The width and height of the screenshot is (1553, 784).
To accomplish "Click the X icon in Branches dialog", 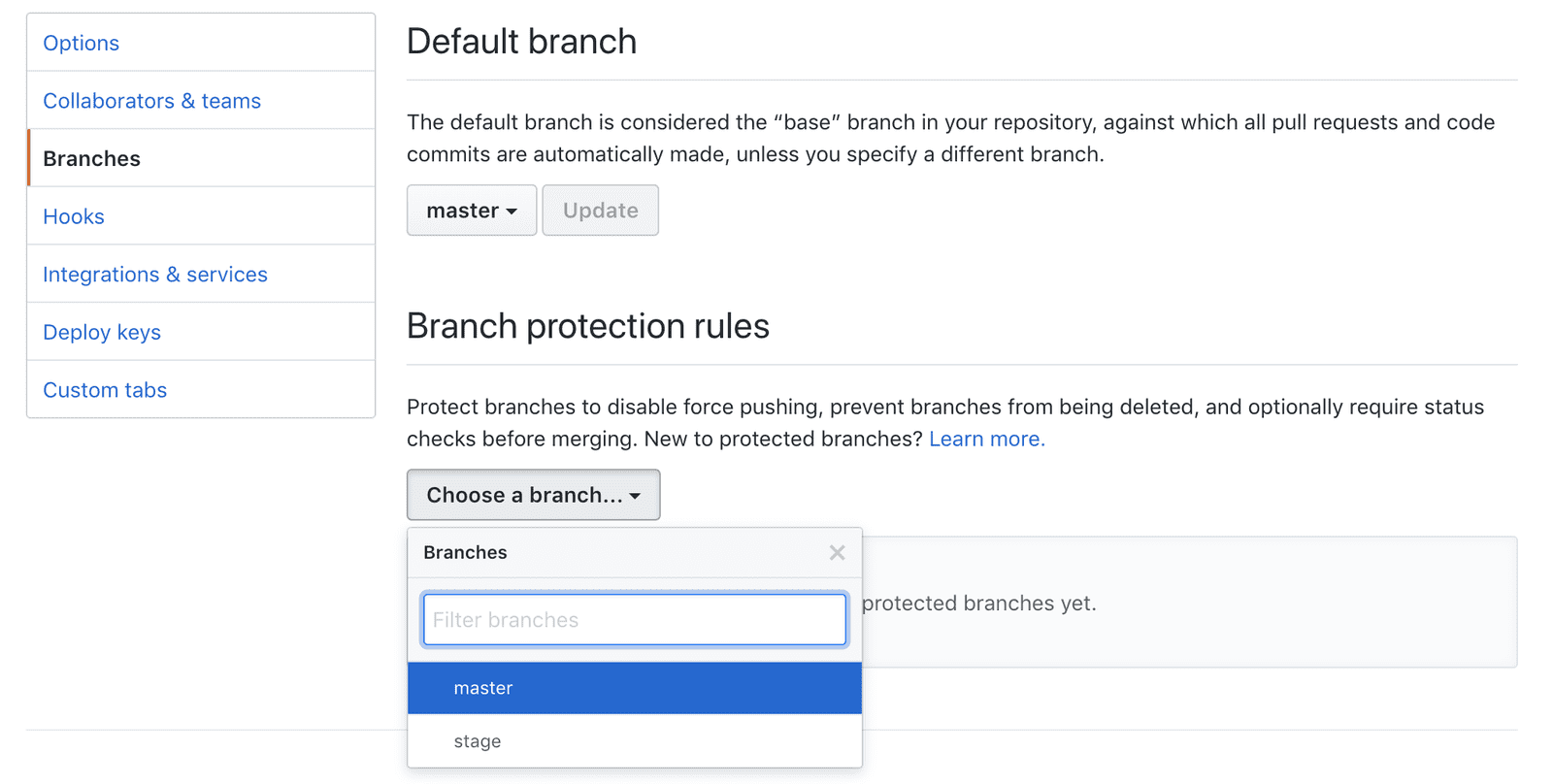I will (x=836, y=552).
